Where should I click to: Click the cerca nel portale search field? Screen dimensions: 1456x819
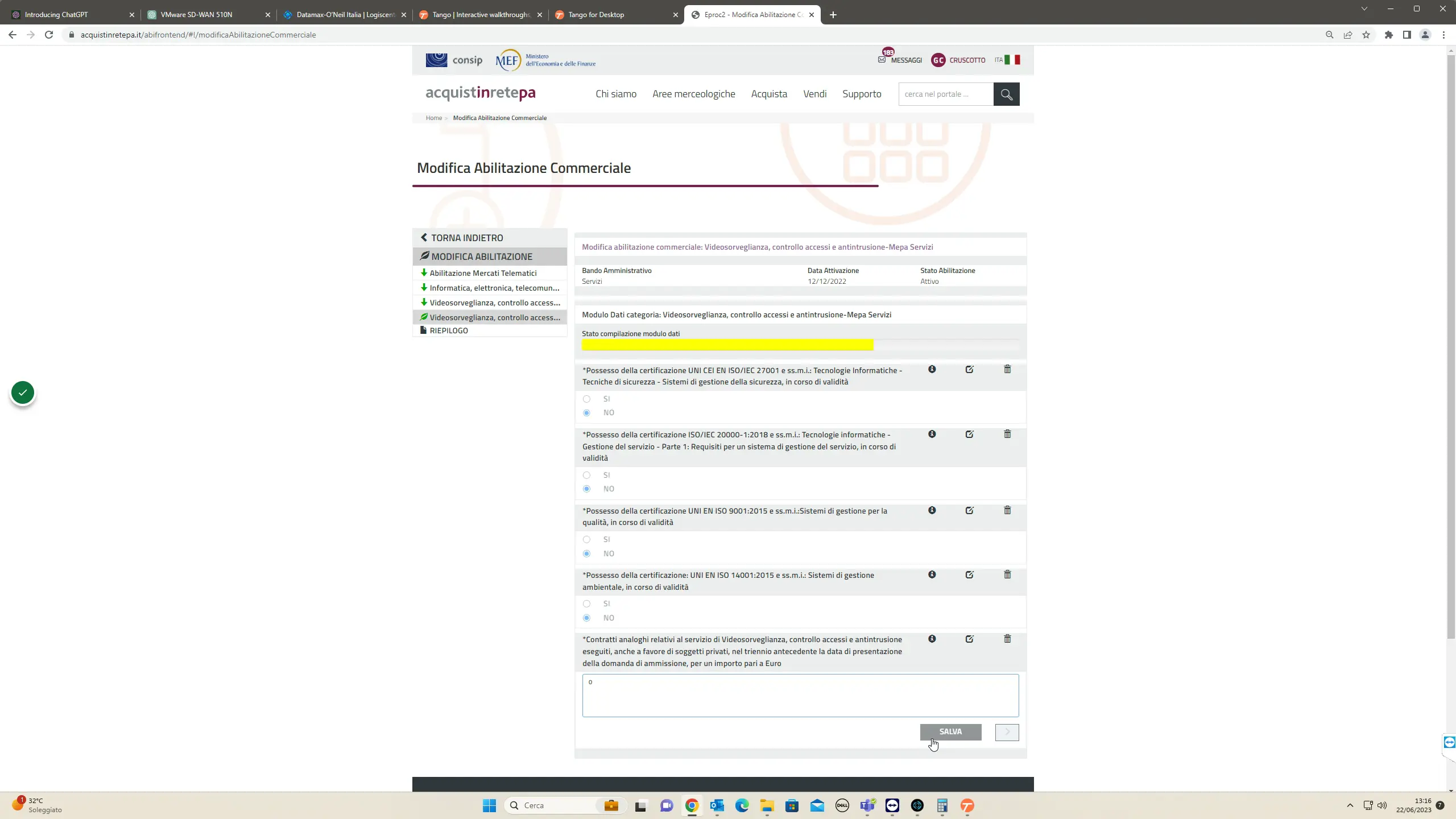[x=946, y=94]
